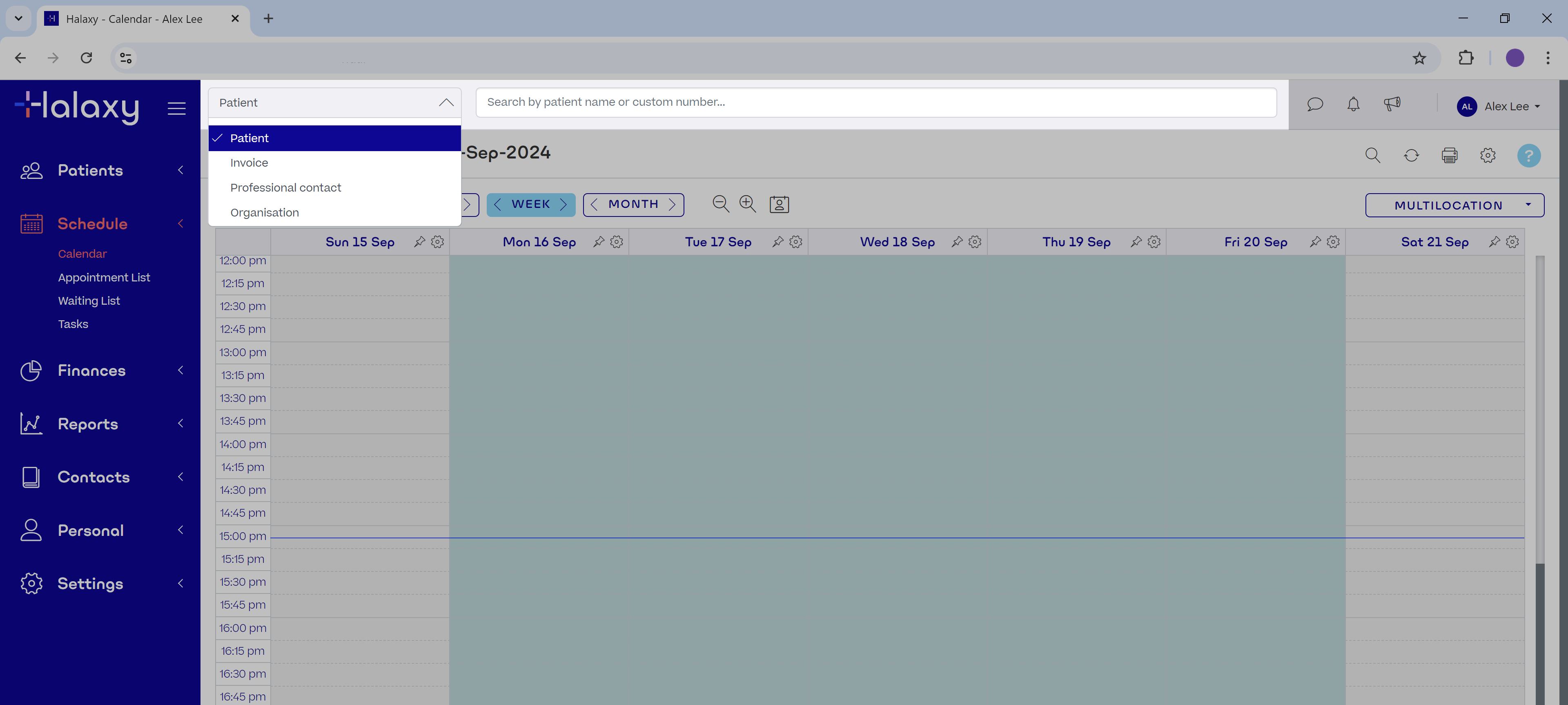This screenshot has width=1568, height=705.
Task: Click the calendar zoom in magnifier icon
Action: pos(748,204)
